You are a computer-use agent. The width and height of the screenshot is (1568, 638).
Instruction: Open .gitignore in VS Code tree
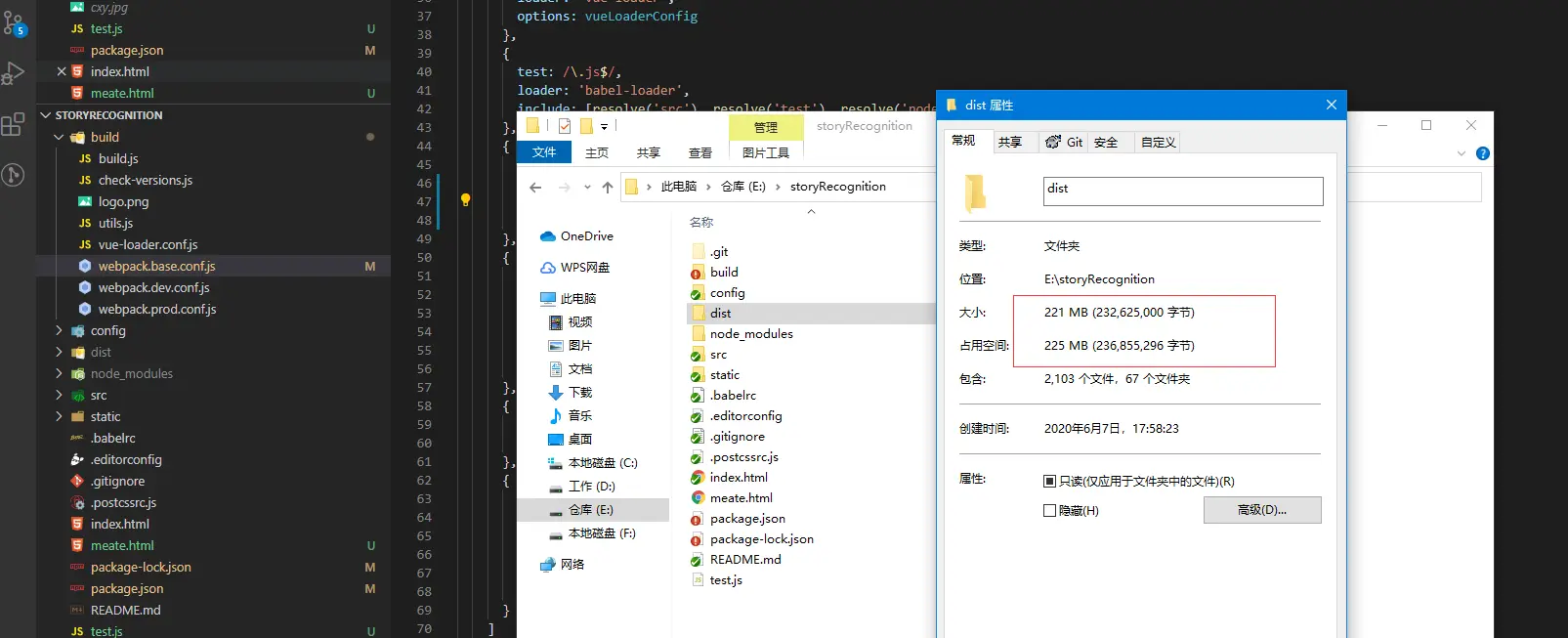117,481
